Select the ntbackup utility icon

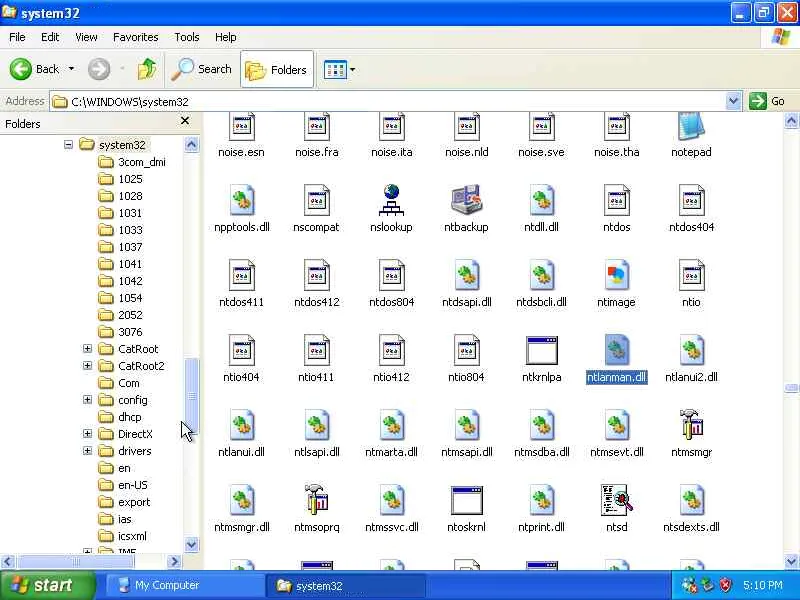pyautogui.click(x=466, y=201)
